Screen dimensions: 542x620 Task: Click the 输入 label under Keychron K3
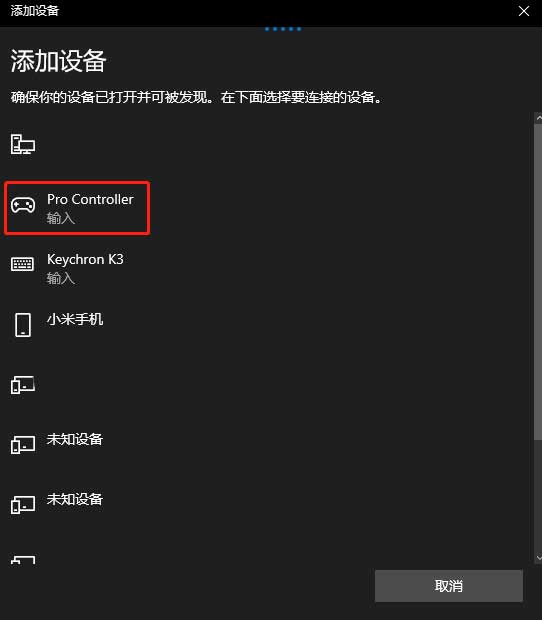point(60,278)
